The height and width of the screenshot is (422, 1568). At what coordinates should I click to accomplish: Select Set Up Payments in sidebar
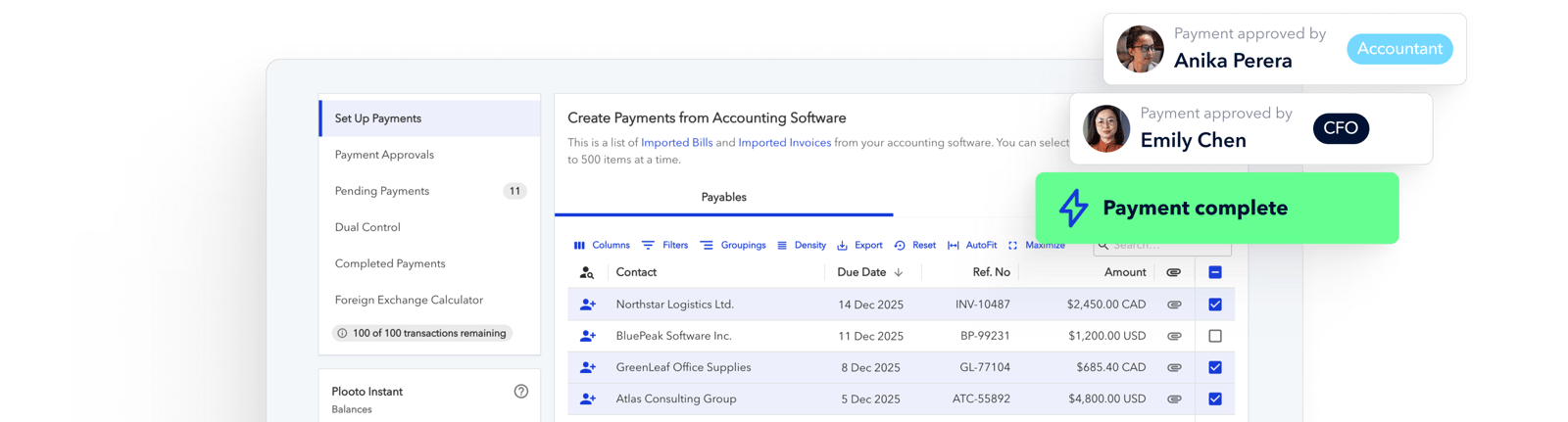coord(430,118)
